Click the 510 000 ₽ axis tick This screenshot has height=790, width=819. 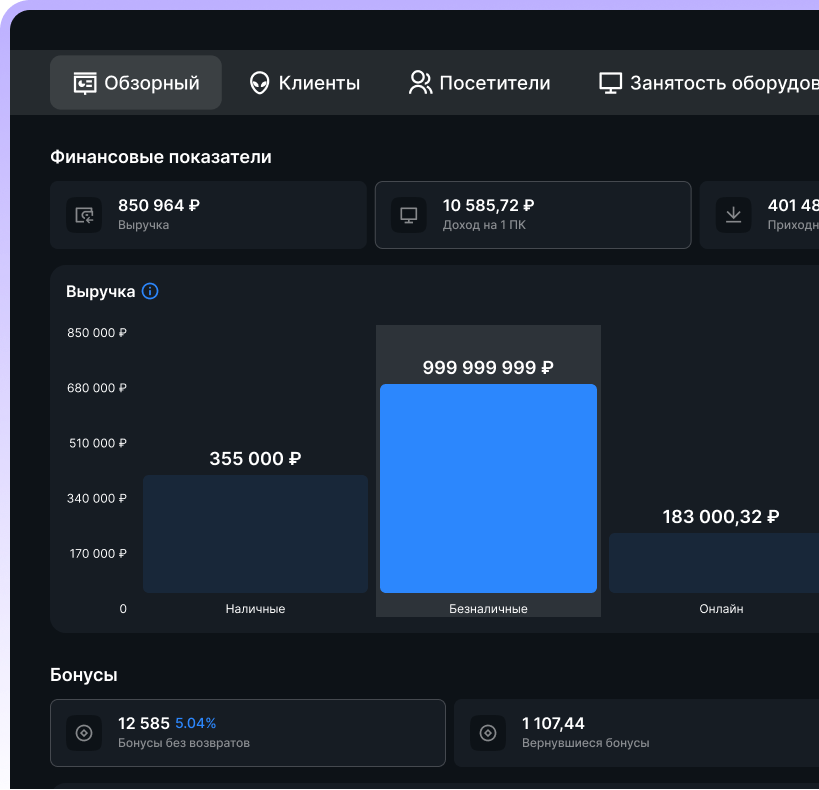coord(98,443)
